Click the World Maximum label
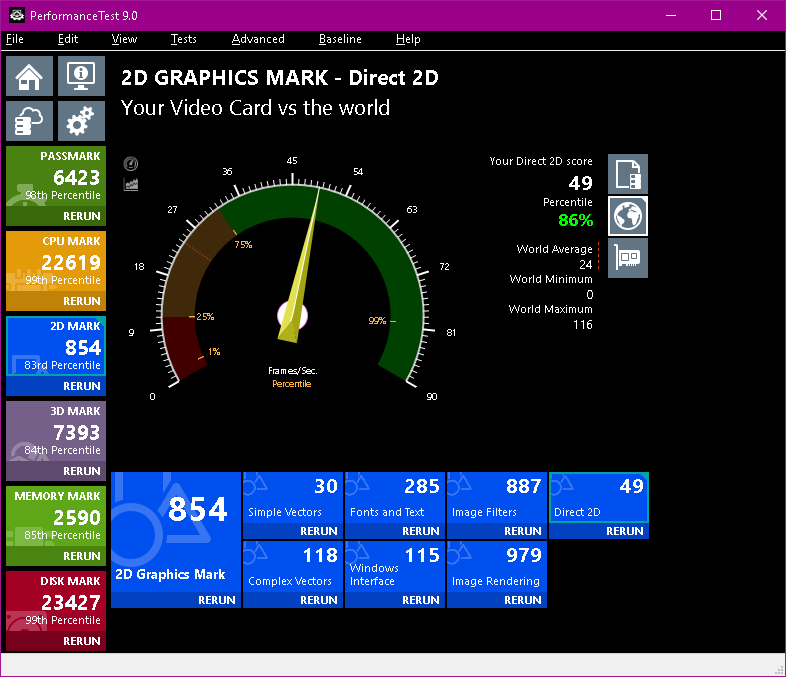The image size is (786, 677). pyautogui.click(x=550, y=309)
